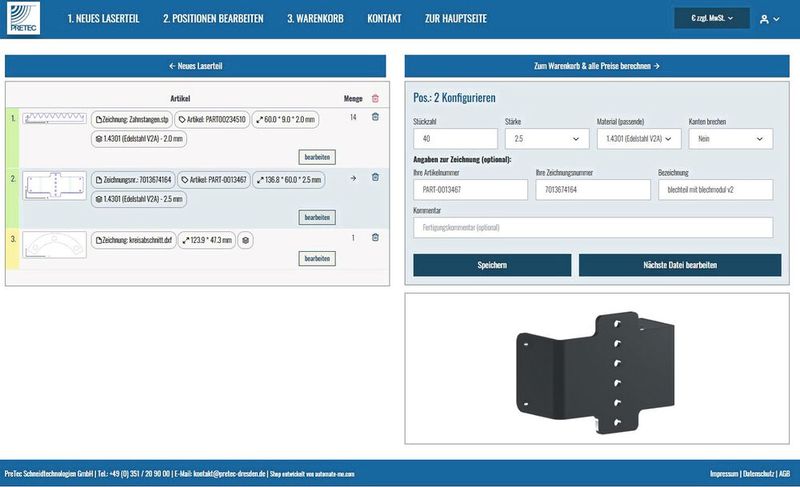Click the 1.4301 (Edelstahl V2A) - 2.5 mm tag
The height and width of the screenshot is (487, 800).
139,199
